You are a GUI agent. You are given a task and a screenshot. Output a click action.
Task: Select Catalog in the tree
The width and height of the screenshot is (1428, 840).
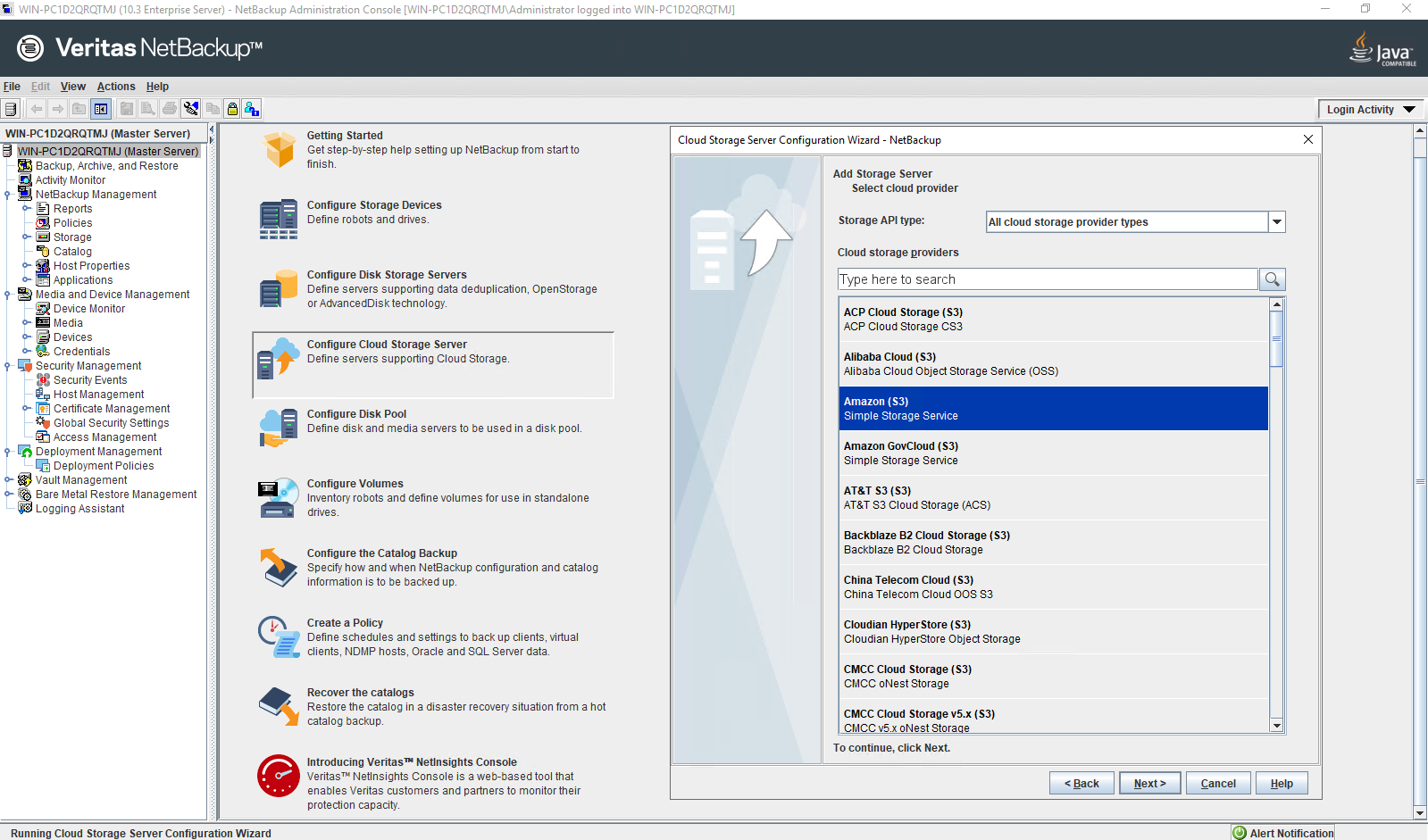point(72,252)
